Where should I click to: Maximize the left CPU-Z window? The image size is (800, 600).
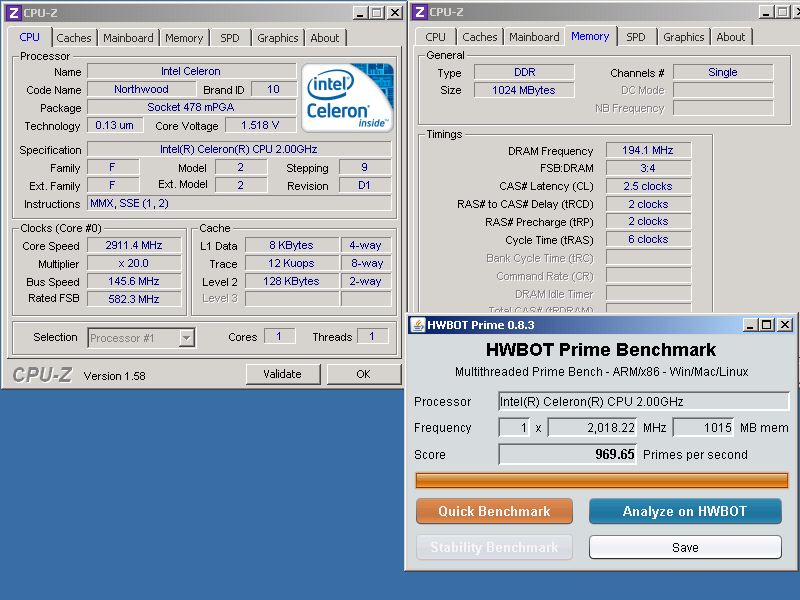(377, 13)
